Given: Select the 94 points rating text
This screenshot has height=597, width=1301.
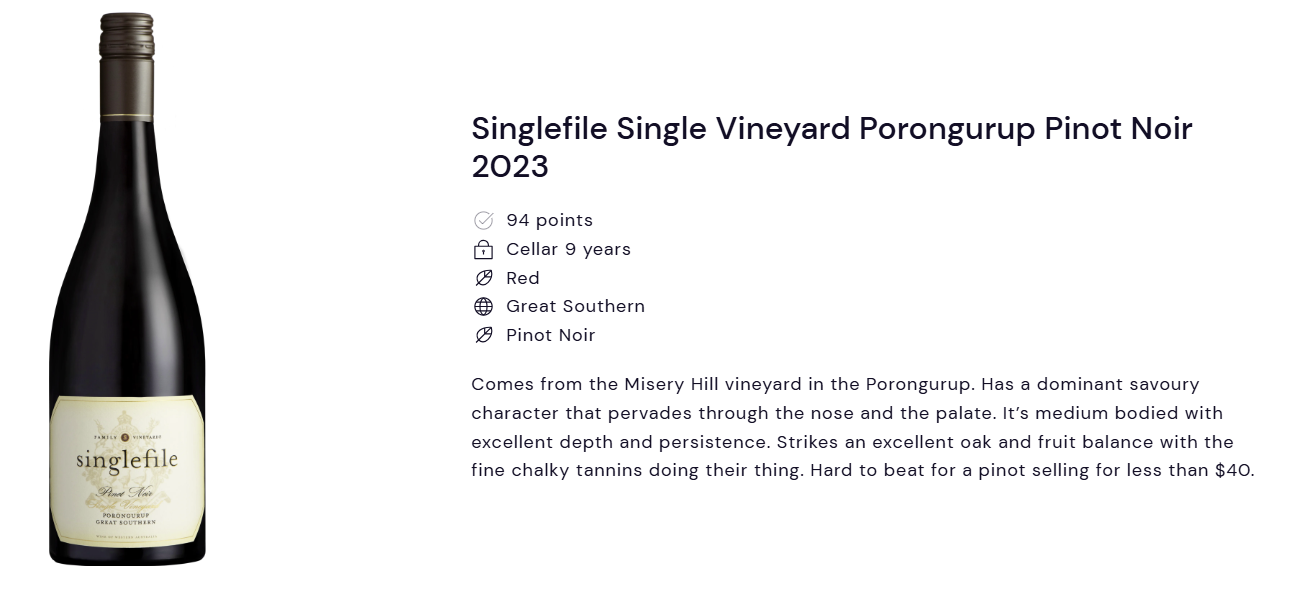Looking at the screenshot, I should (549, 220).
